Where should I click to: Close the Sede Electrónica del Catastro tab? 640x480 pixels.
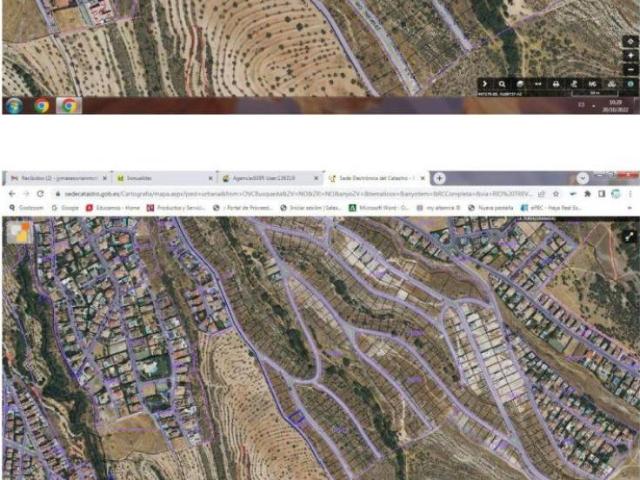(x=422, y=178)
